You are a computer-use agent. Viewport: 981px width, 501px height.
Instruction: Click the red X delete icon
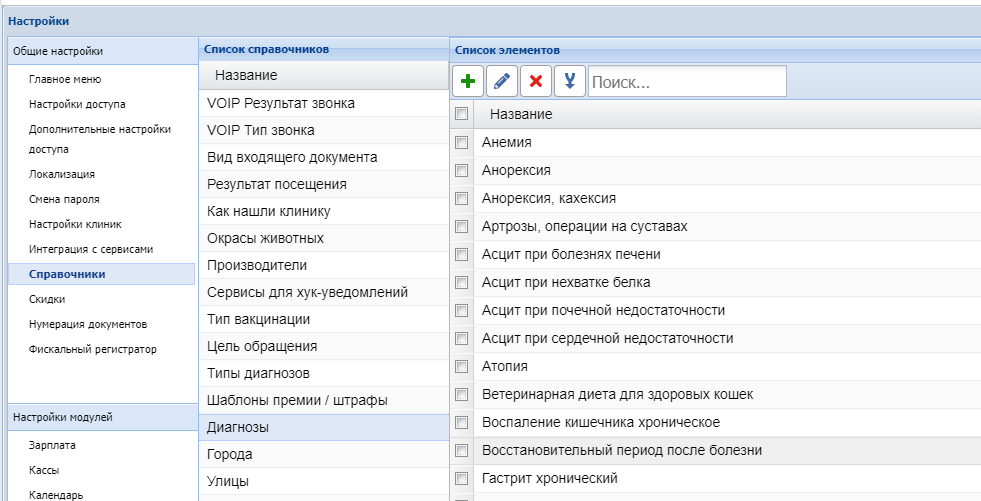click(536, 81)
